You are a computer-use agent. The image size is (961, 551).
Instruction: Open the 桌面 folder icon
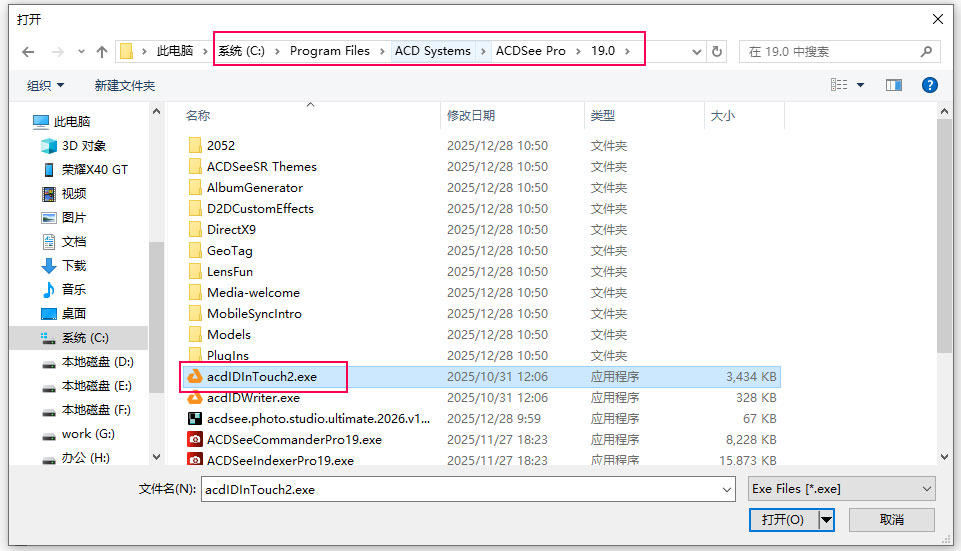tap(49, 314)
